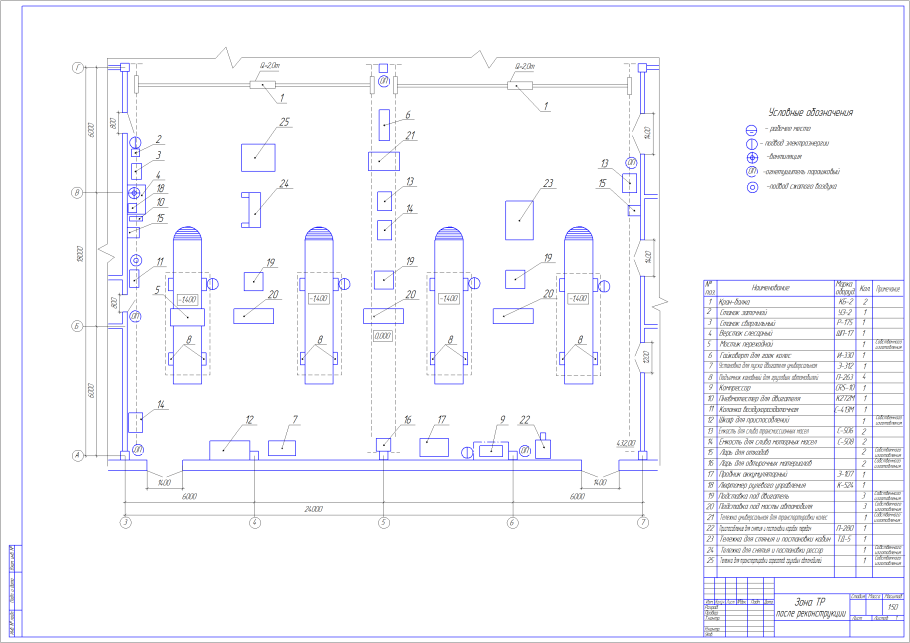910x643 pixels.
Task: Select the equipment rectangle with callout 7
Action: (282, 446)
